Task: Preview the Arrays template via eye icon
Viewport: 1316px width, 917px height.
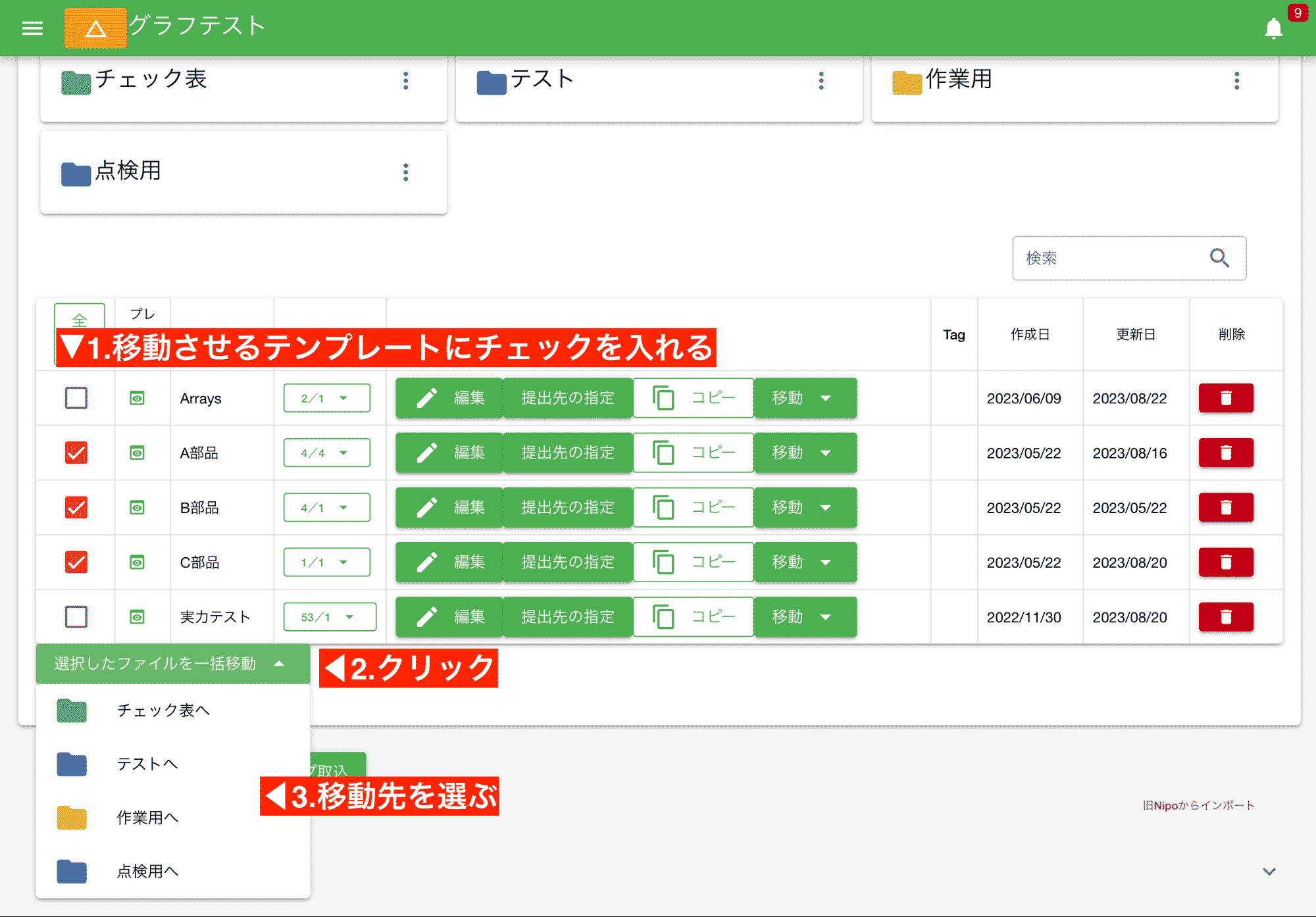Action: click(137, 398)
